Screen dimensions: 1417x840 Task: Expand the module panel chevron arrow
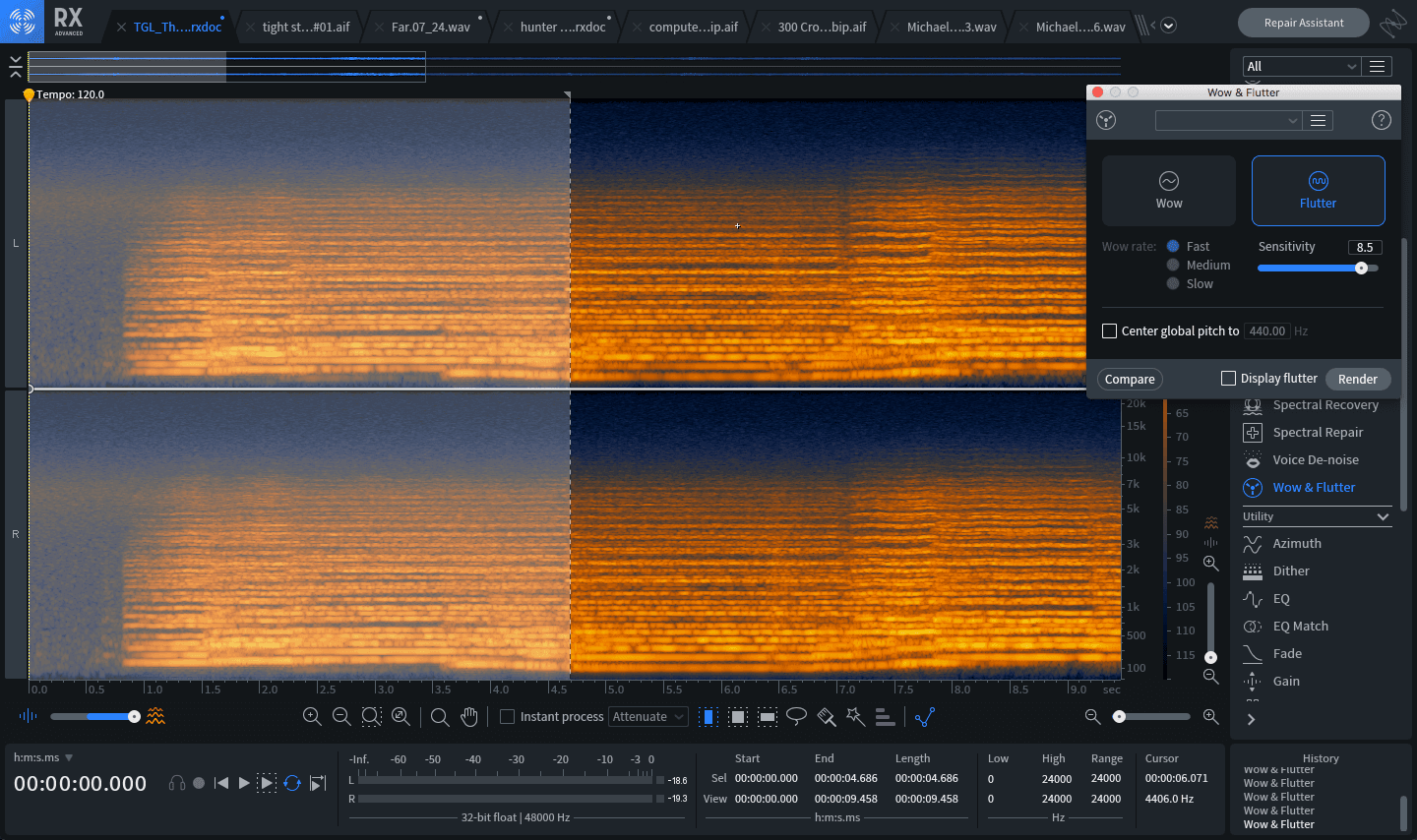tap(1251, 719)
